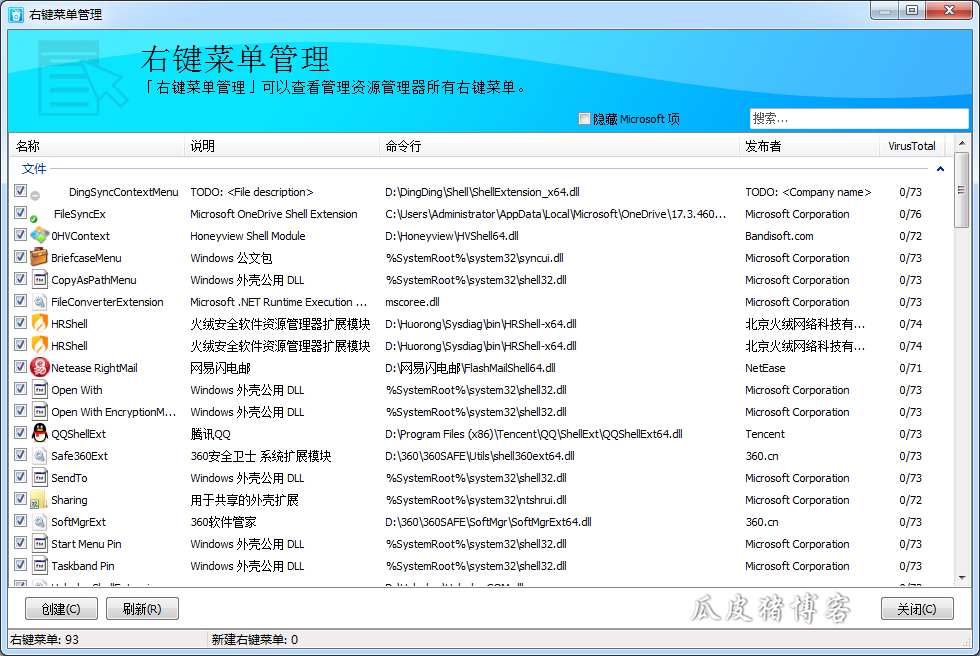Image resolution: width=980 pixels, height=656 pixels.
Task: Click the 搜索... search field
Action: pos(859,118)
